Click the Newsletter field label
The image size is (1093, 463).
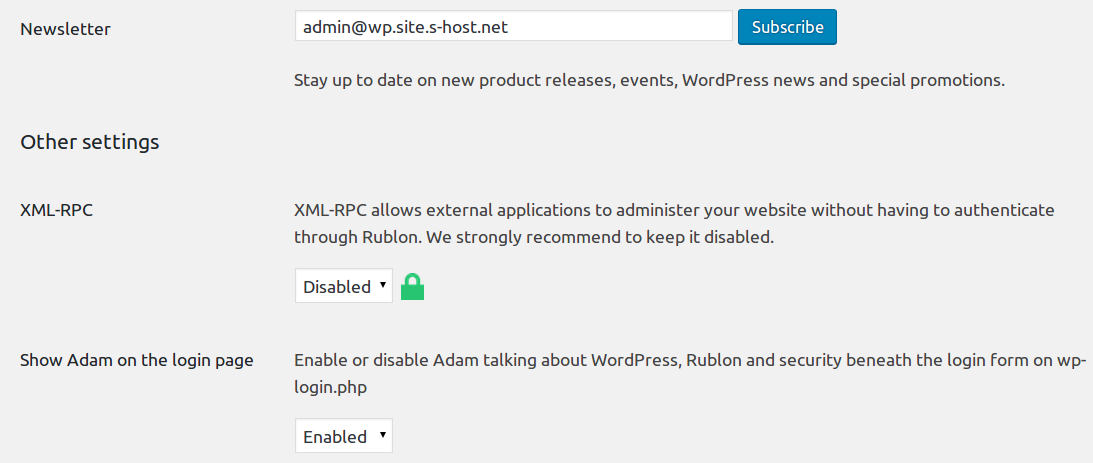[66, 29]
